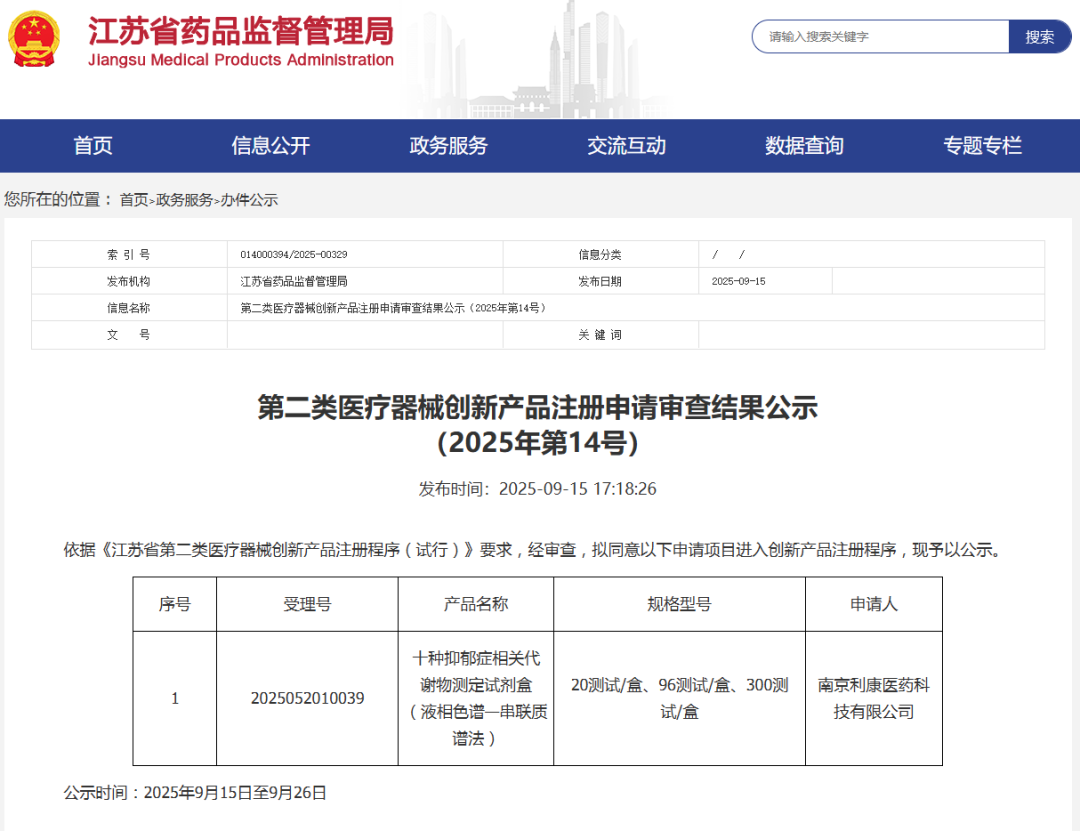Viewport: 1080px width, 831px height.
Task: Click index number 014000394/2025-00329
Action: [294, 255]
